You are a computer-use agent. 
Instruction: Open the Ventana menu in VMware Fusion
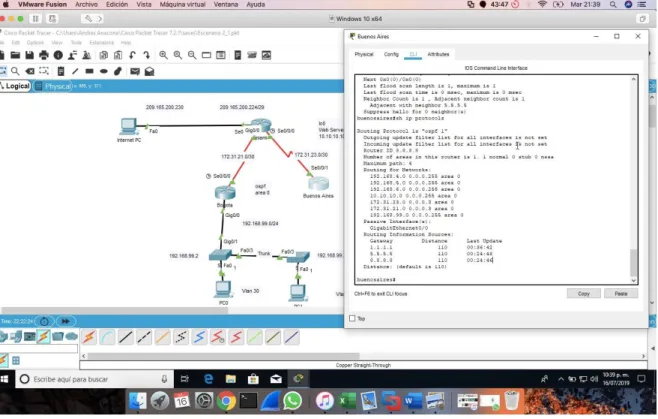pos(226,5)
